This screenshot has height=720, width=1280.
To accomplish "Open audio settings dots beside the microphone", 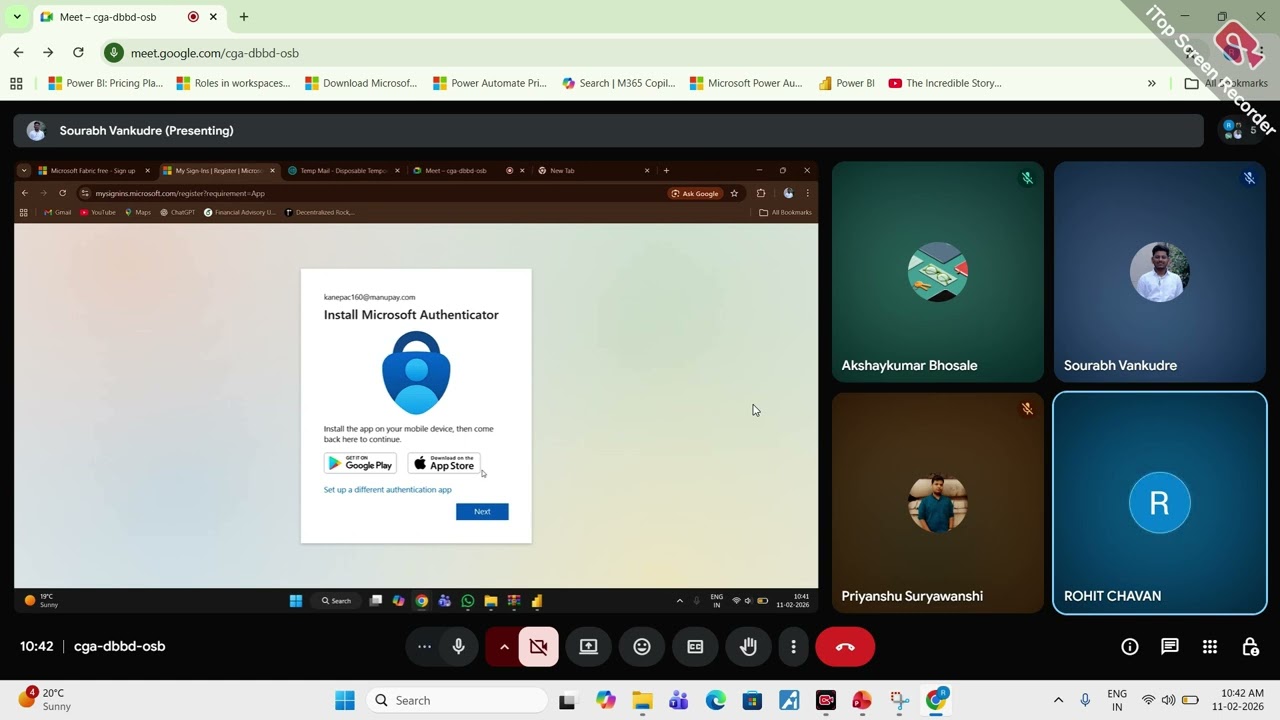I will point(424,647).
